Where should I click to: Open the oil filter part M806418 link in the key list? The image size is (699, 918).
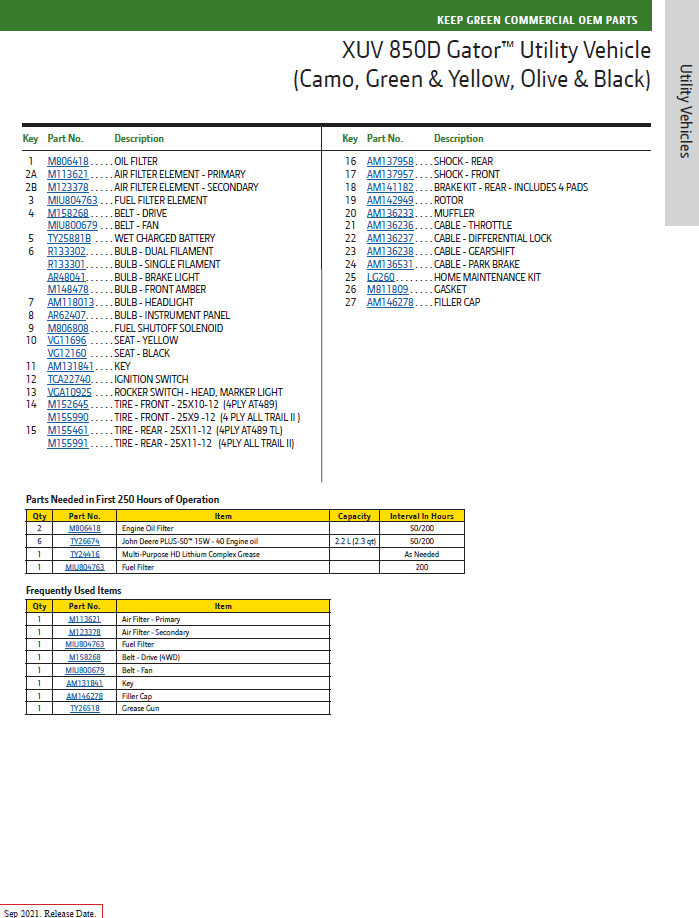coord(68,162)
